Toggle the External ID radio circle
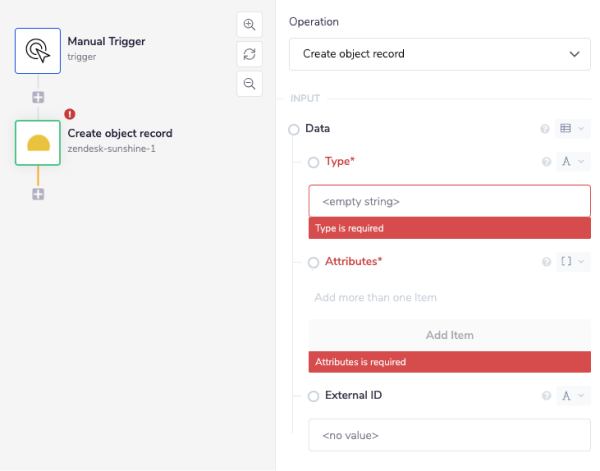The image size is (600, 471). (314, 396)
